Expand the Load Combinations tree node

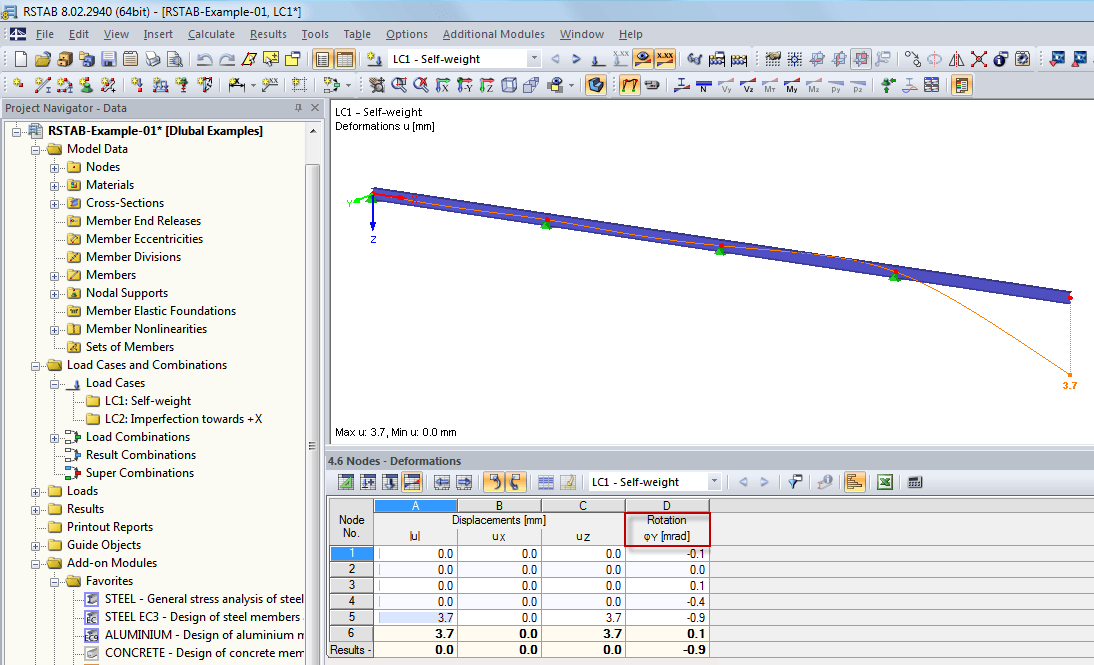[54, 438]
